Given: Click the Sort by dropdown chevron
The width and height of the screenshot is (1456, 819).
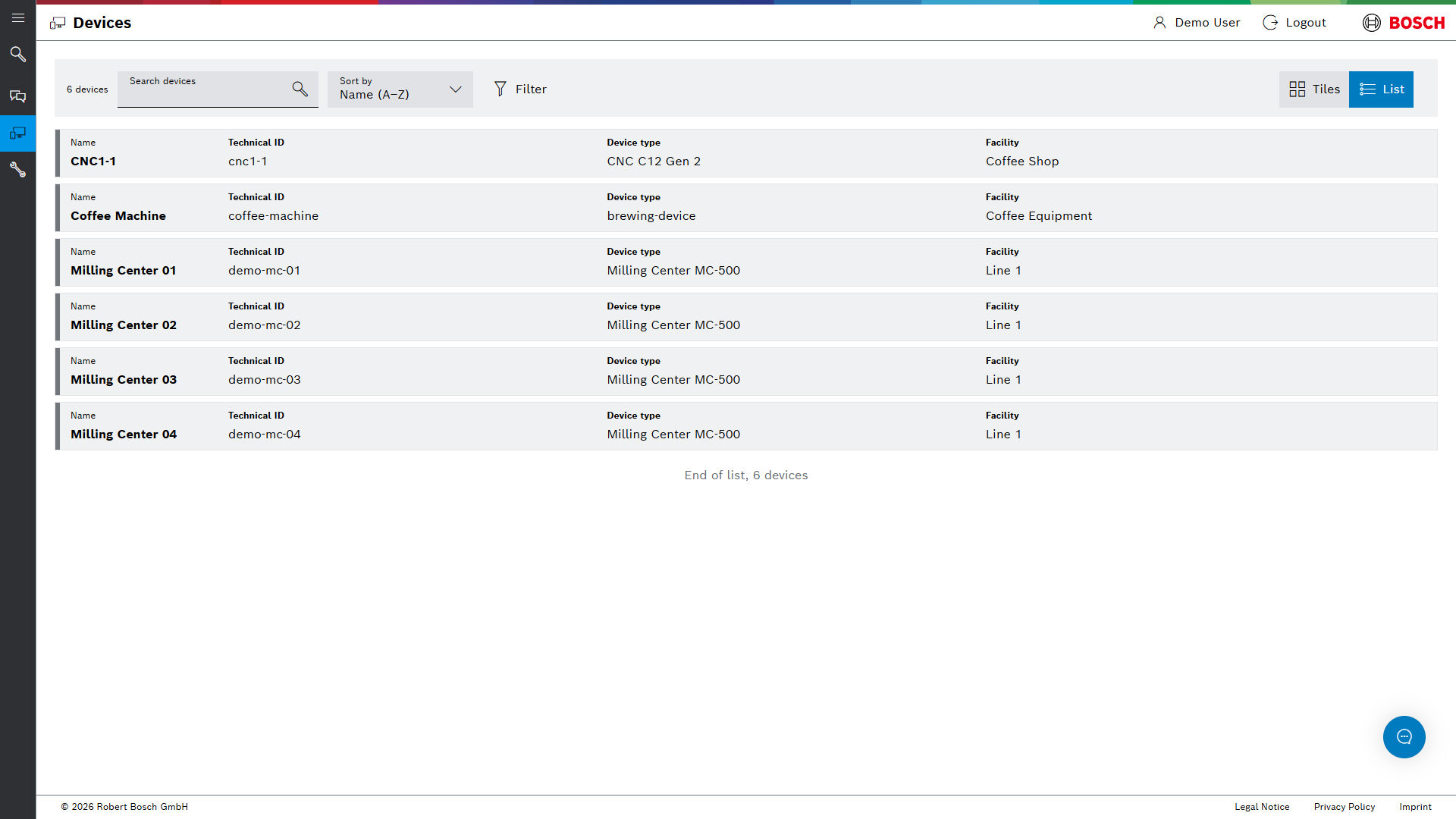Looking at the screenshot, I should 456,89.
